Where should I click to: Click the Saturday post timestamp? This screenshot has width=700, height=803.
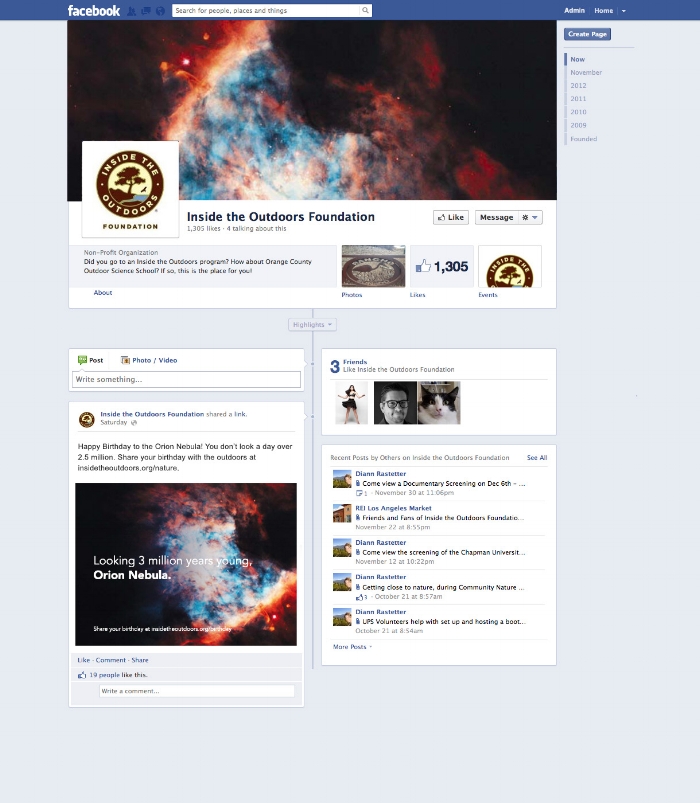[x=114, y=422]
